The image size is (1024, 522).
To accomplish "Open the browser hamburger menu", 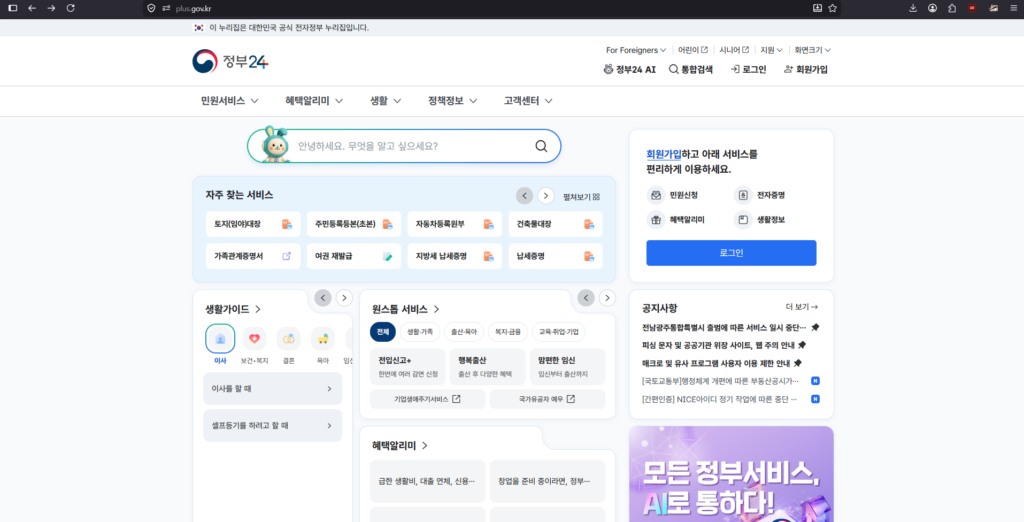I will [x=1013, y=8].
